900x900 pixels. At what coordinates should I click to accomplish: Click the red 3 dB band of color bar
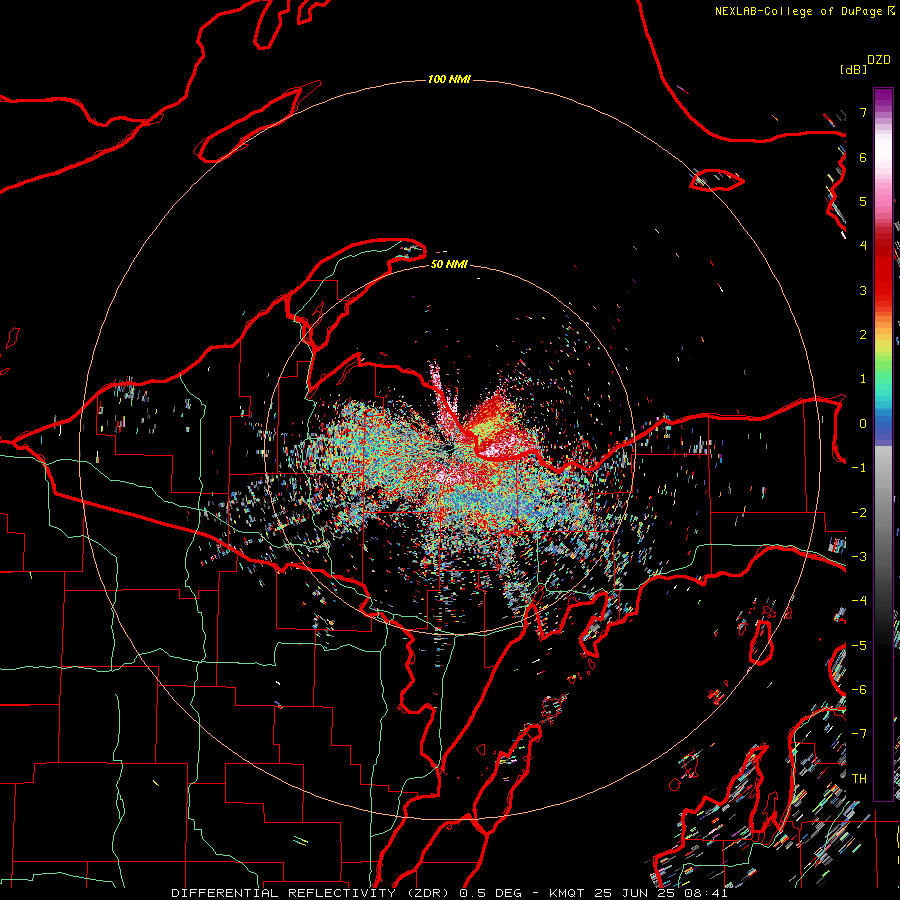click(x=883, y=290)
